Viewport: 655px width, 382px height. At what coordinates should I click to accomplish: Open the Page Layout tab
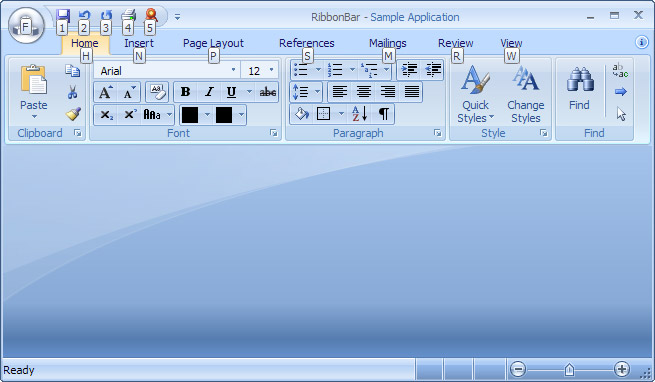pyautogui.click(x=213, y=43)
